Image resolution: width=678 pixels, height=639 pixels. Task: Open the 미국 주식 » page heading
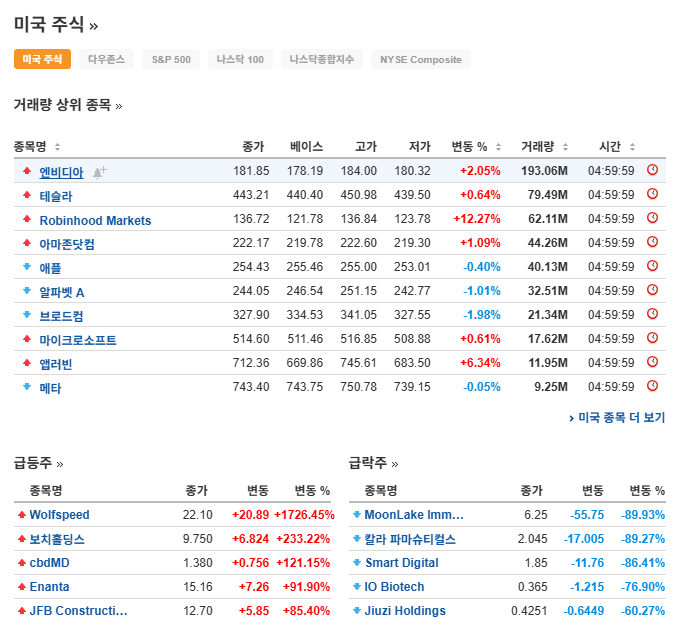point(56,25)
